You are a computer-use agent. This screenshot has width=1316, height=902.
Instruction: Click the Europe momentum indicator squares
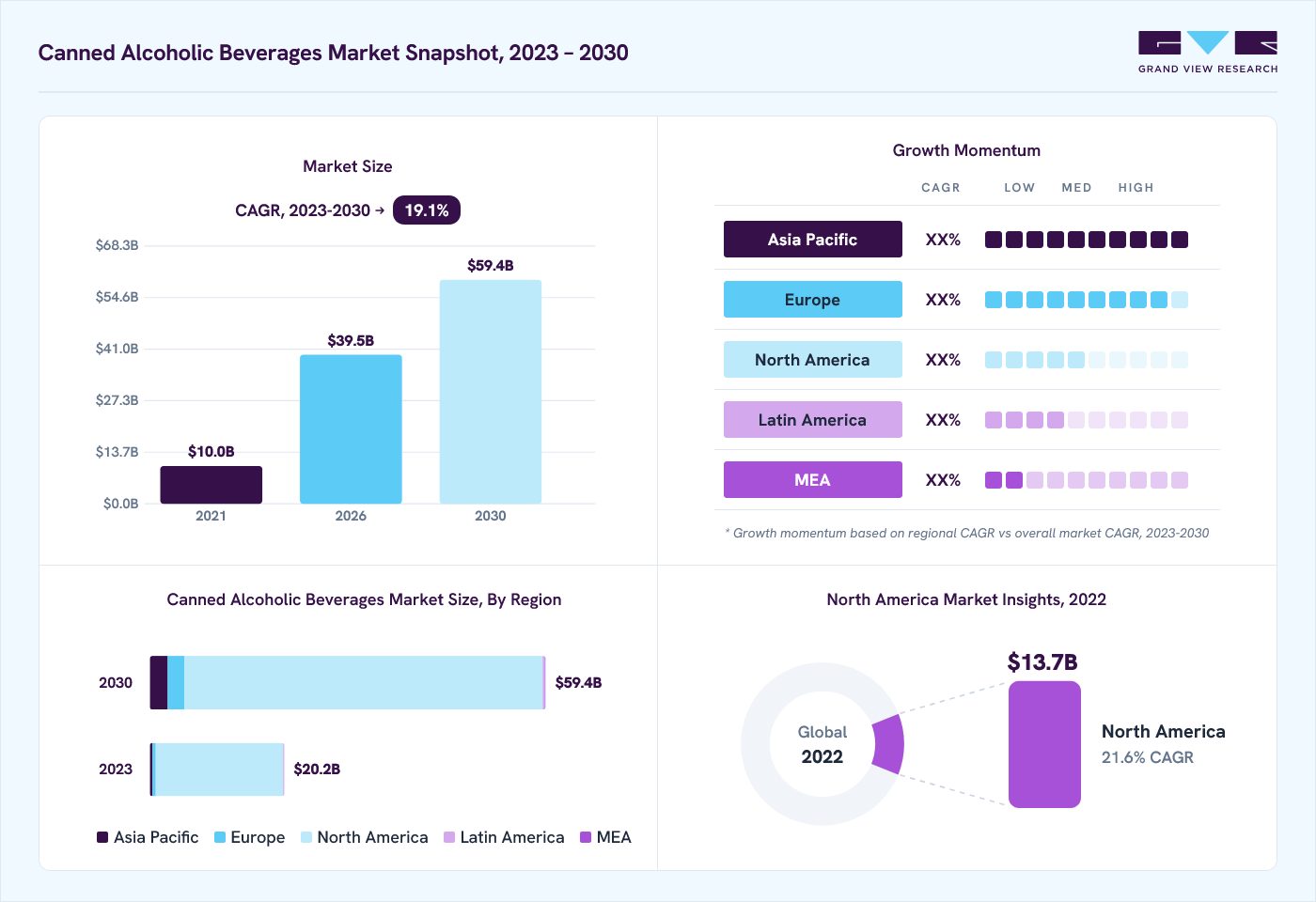click(x=1087, y=300)
